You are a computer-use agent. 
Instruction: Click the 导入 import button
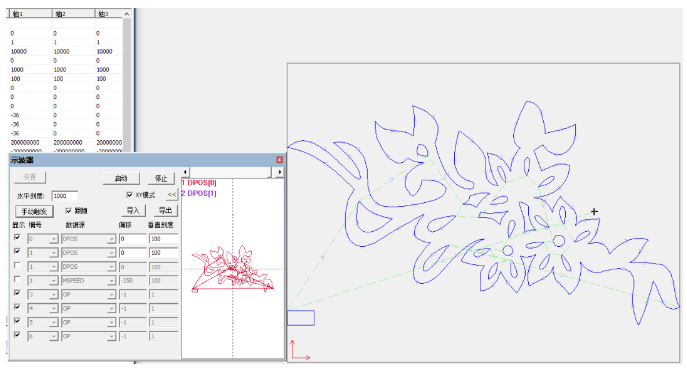point(133,211)
